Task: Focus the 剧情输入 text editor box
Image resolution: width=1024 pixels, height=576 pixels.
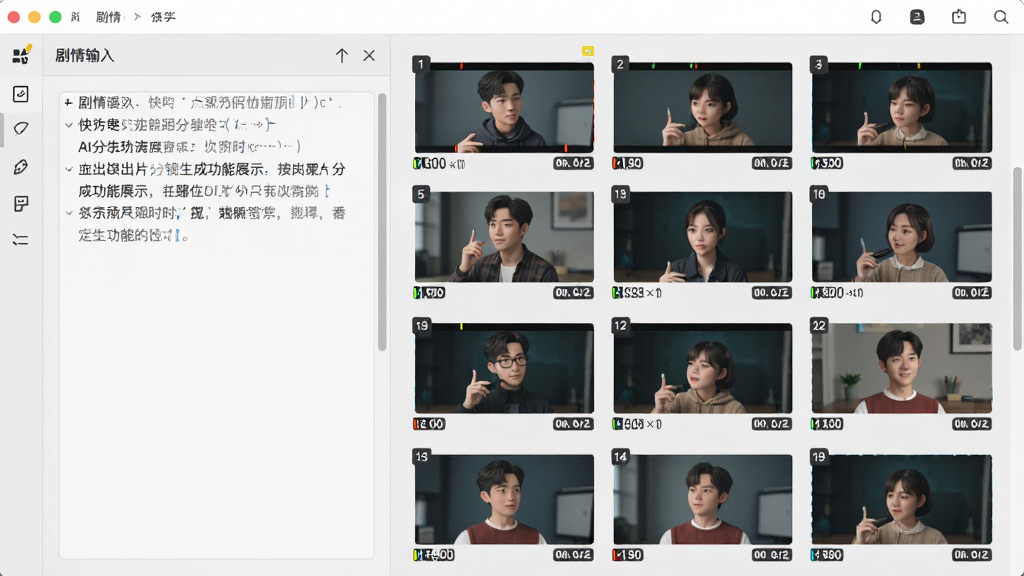Action: point(217,325)
